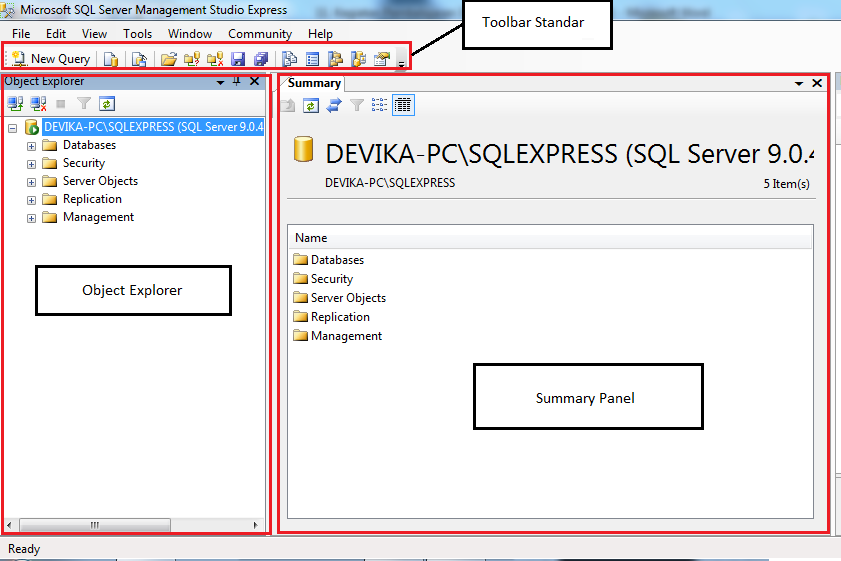Open the Window menu
Image resolution: width=841 pixels, height=561 pixels.
[x=190, y=34]
